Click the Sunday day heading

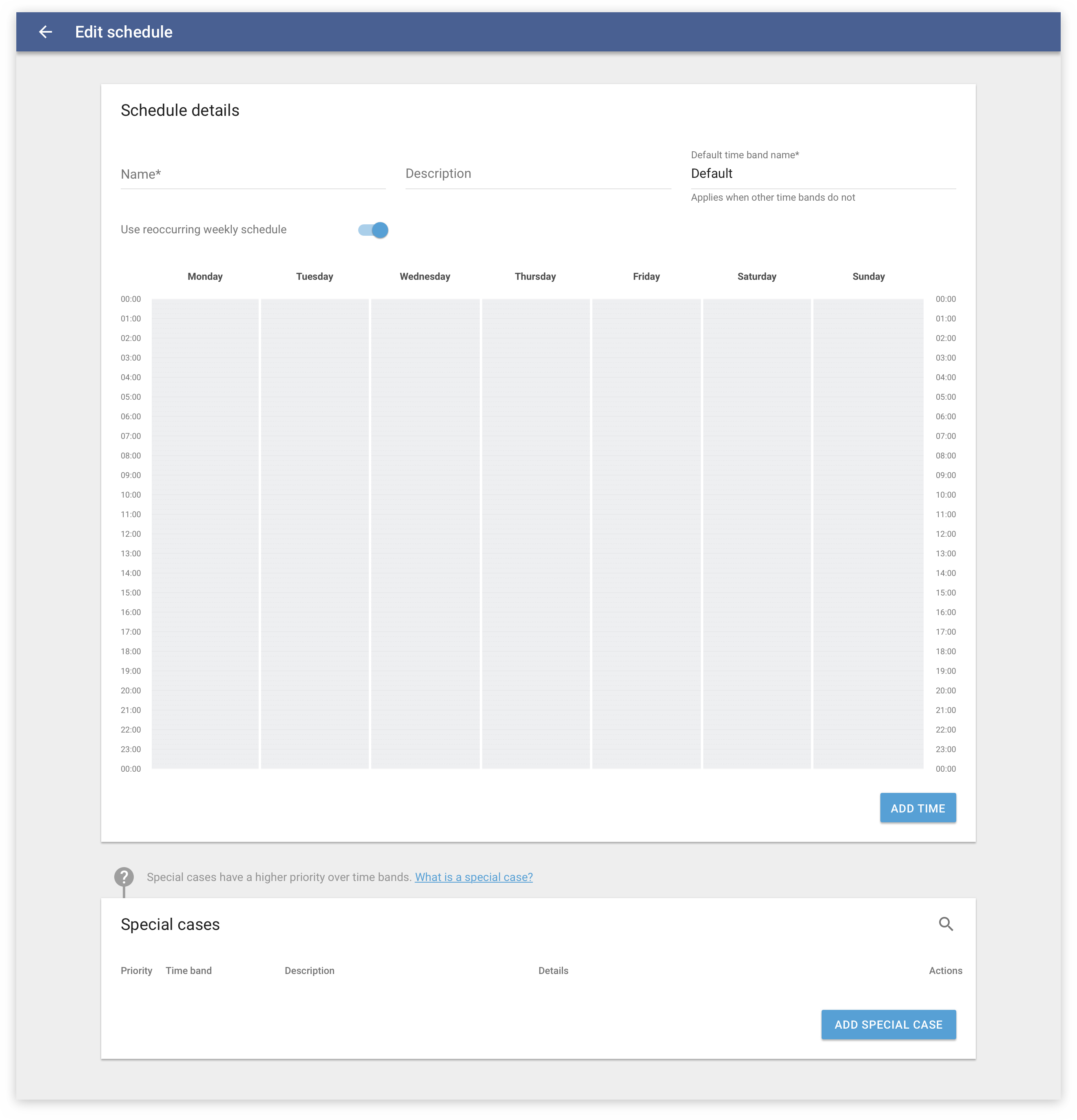tap(869, 277)
